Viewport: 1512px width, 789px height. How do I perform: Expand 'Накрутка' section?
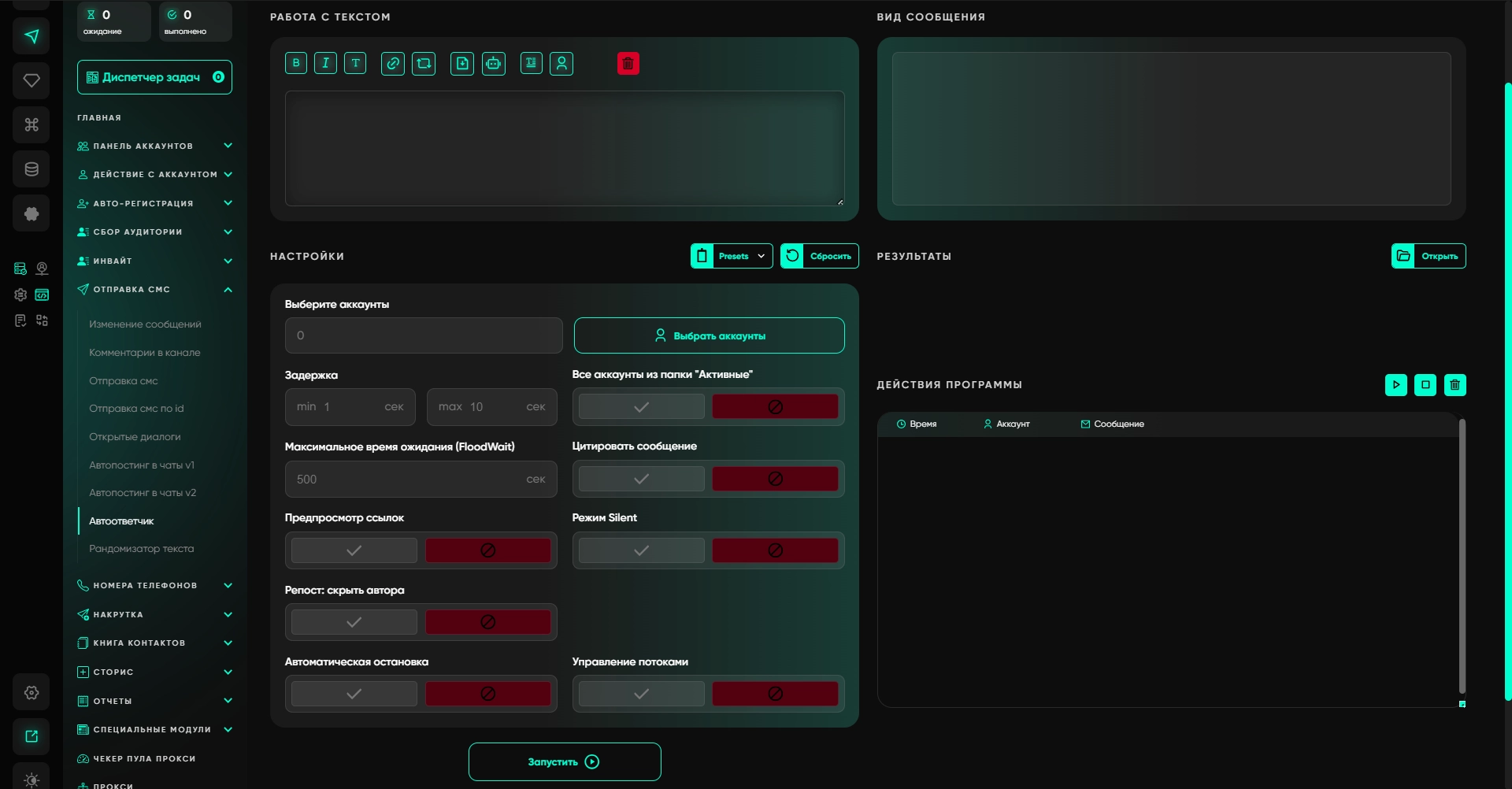click(x=154, y=614)
